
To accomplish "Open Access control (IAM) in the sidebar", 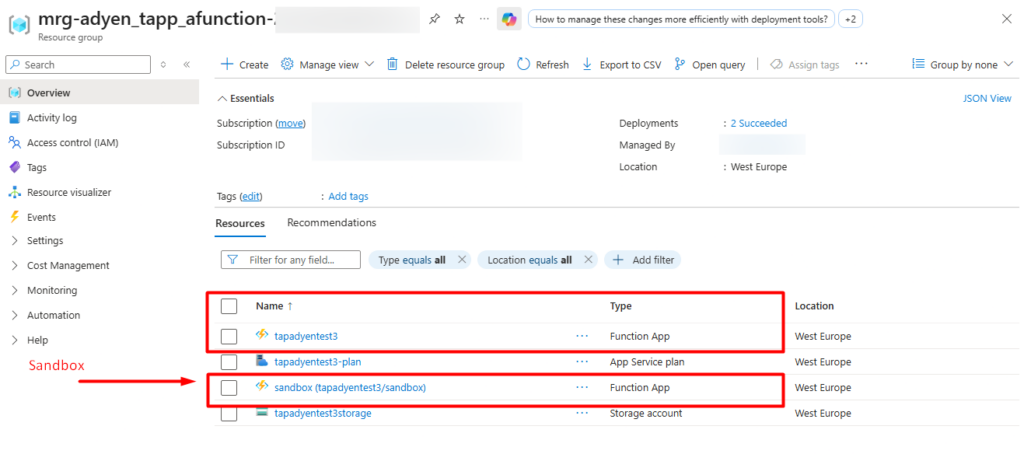I will [x=72, y=143].
